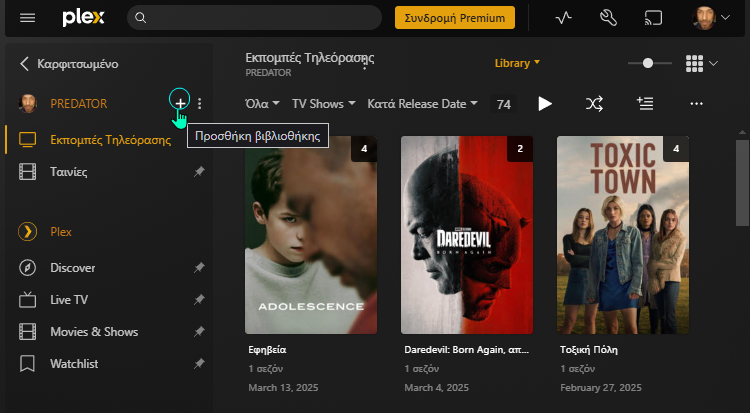Open the Adolescence poster
Viewport: 750px width, 413px height.
[x=311, y=235]
